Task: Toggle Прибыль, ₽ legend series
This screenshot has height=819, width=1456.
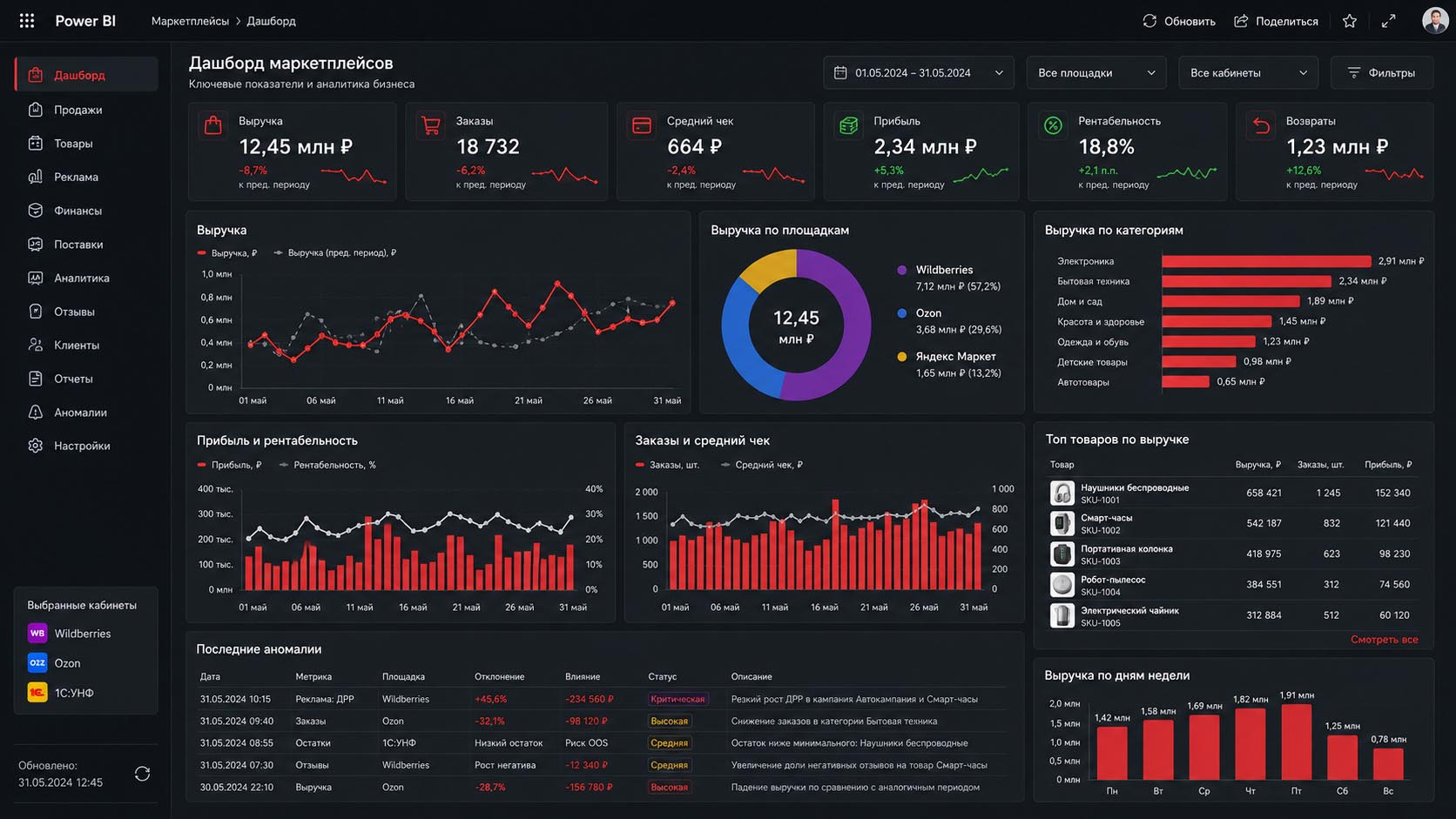Action: (229, 465)
